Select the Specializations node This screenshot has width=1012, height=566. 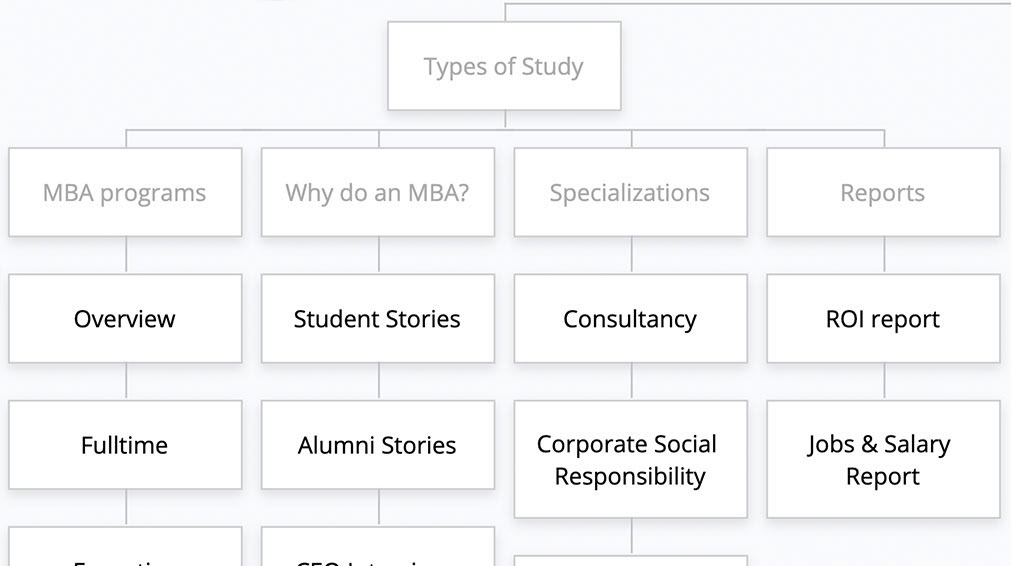click(630, 192)
